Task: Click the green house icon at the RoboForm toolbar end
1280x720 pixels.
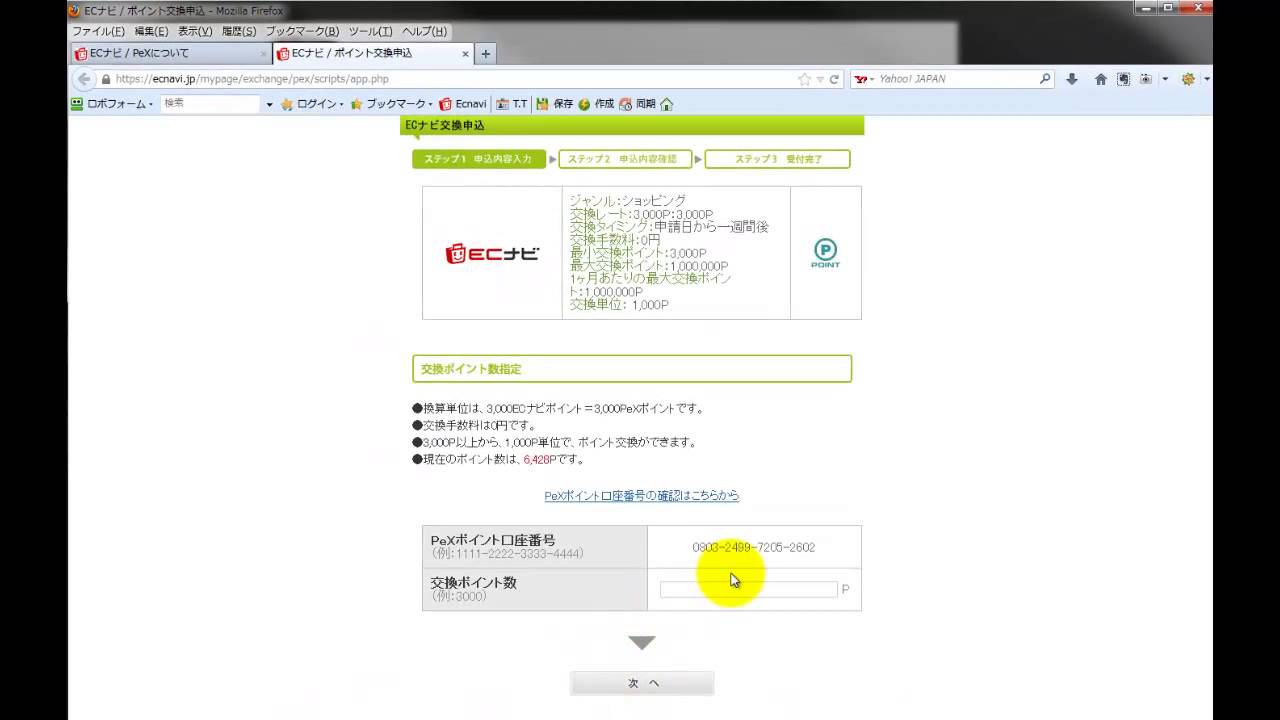Action: (667, 104)
